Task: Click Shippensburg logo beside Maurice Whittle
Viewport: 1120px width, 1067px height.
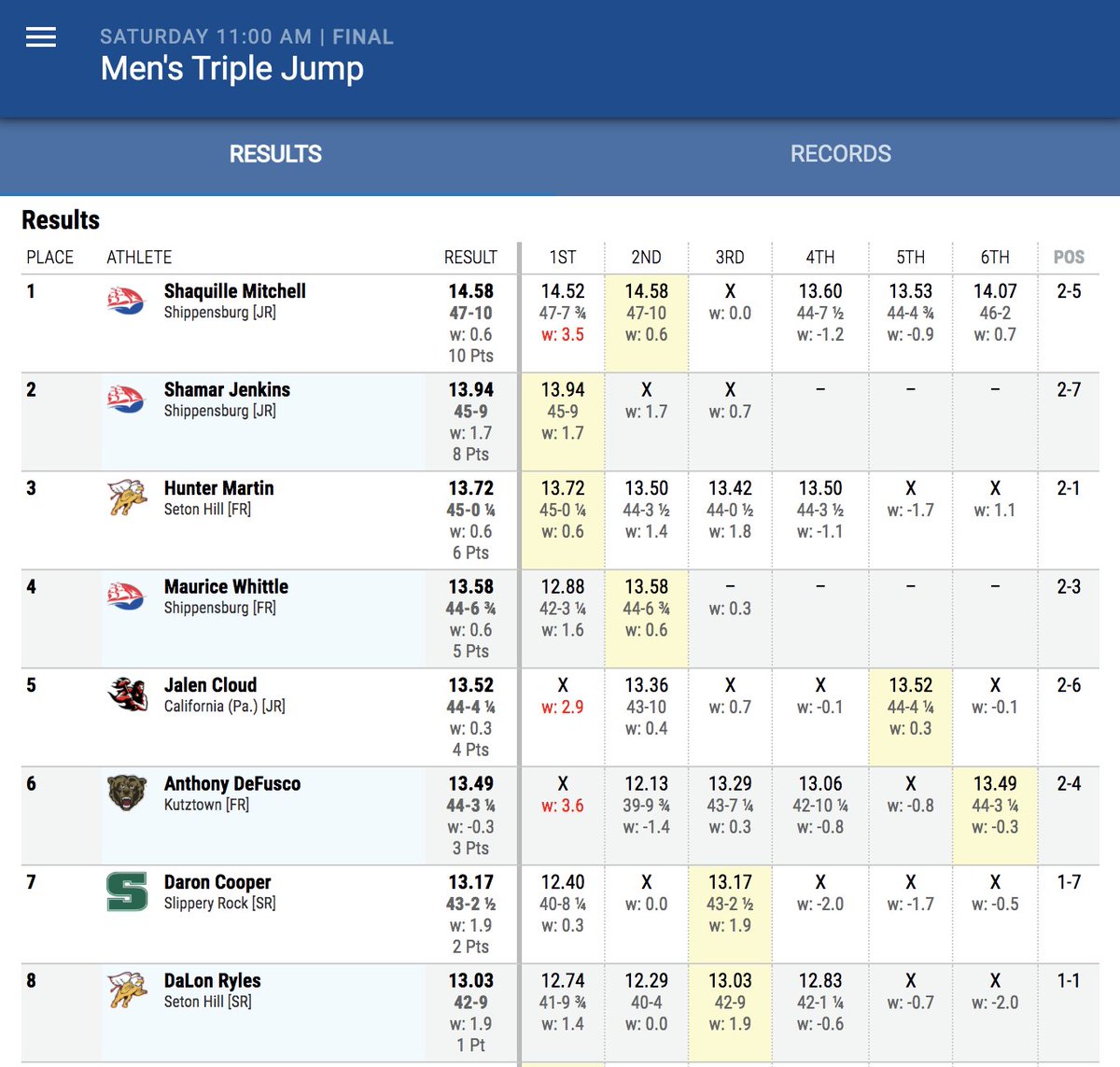Action: (126, 597)
